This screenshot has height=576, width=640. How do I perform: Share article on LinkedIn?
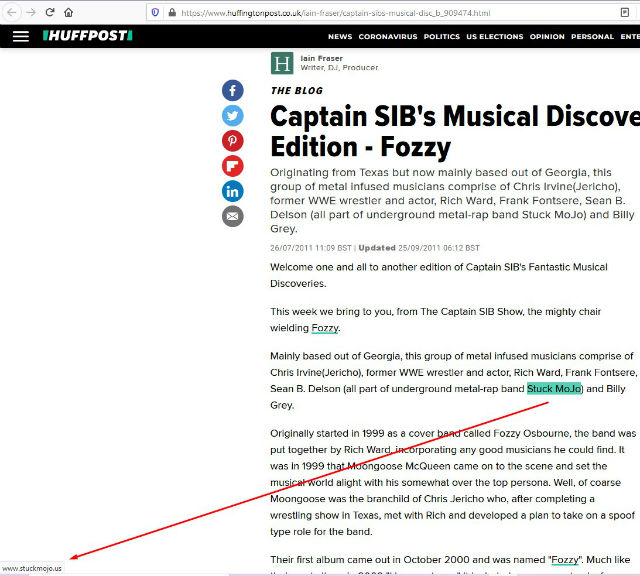click(233, 191)
